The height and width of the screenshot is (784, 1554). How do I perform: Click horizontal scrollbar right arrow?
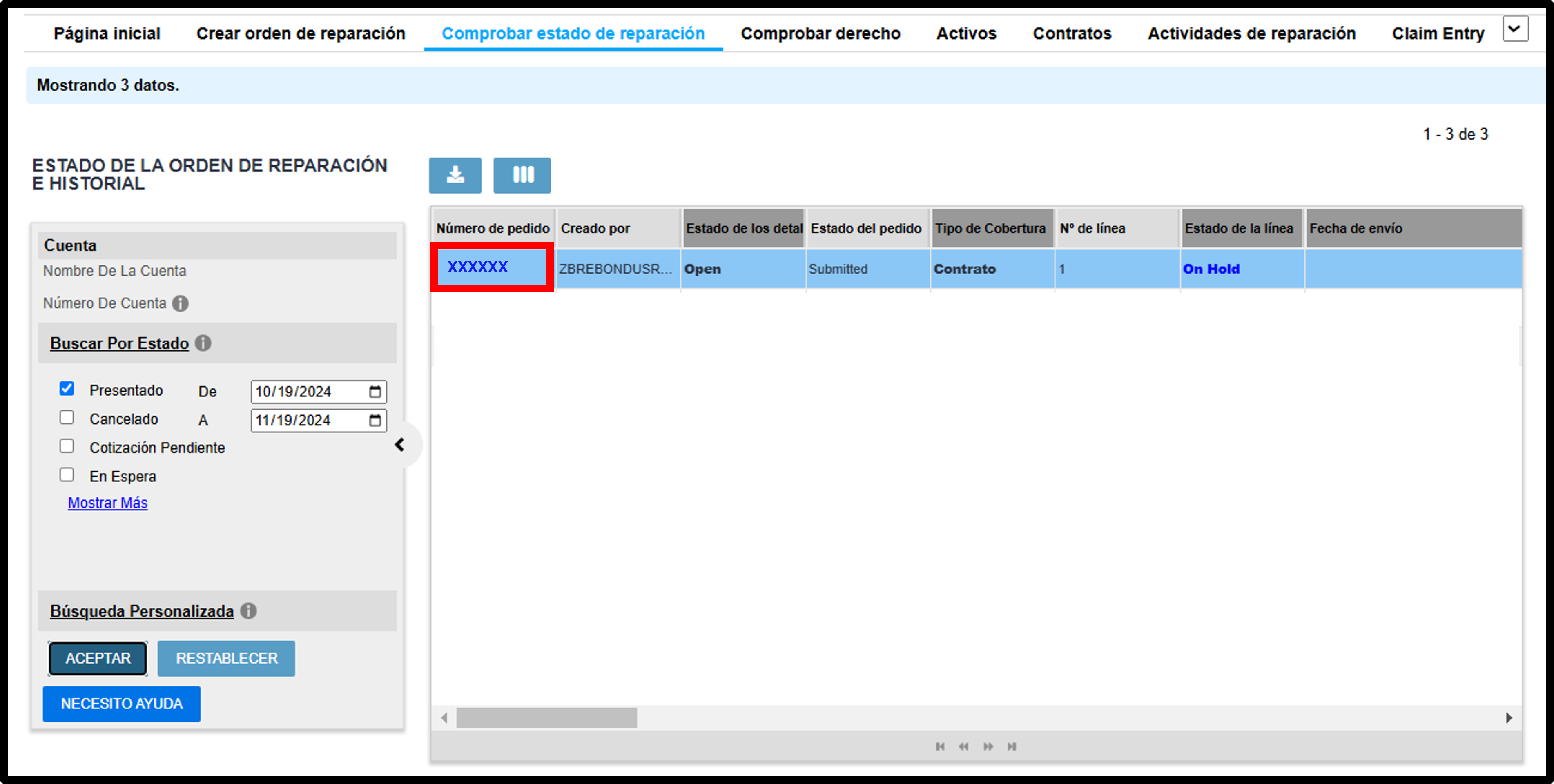tap(1509, 718)
